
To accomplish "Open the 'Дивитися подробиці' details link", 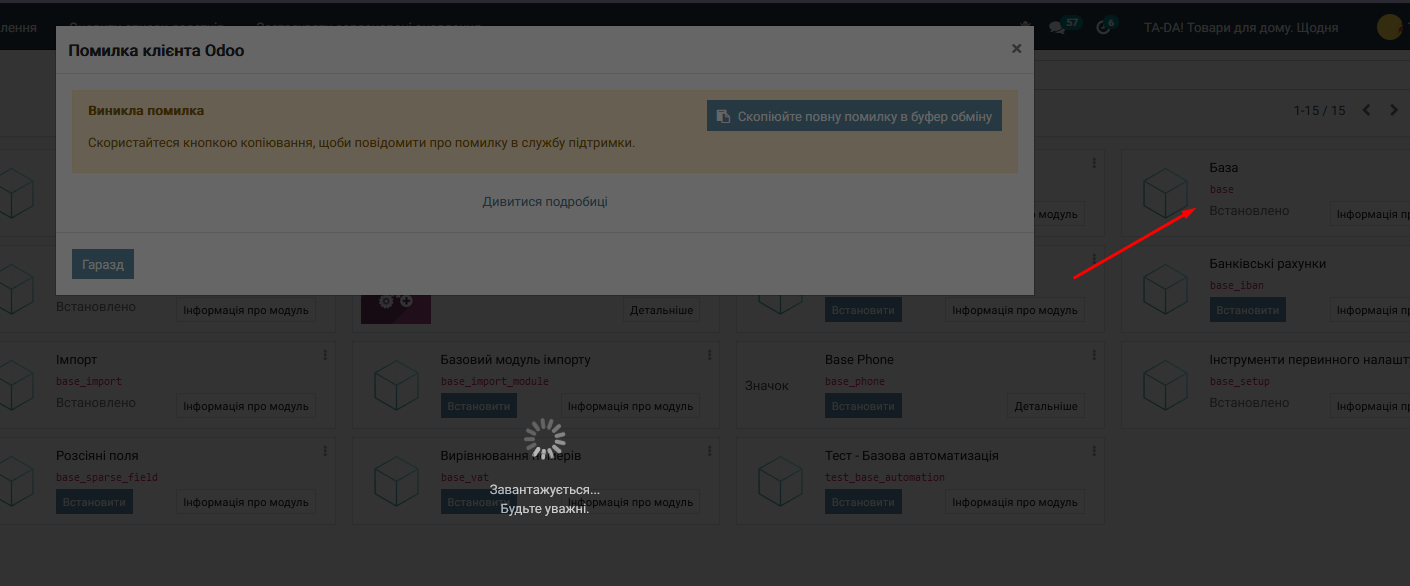I will (x=545, y=201).
